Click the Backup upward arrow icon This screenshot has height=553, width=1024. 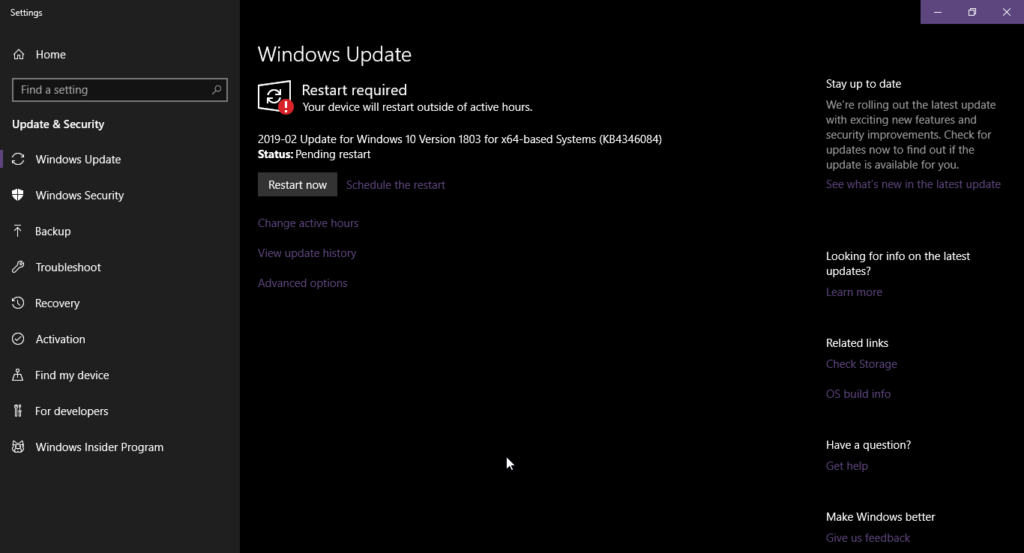pyautogui.click(x=18, y=231)
